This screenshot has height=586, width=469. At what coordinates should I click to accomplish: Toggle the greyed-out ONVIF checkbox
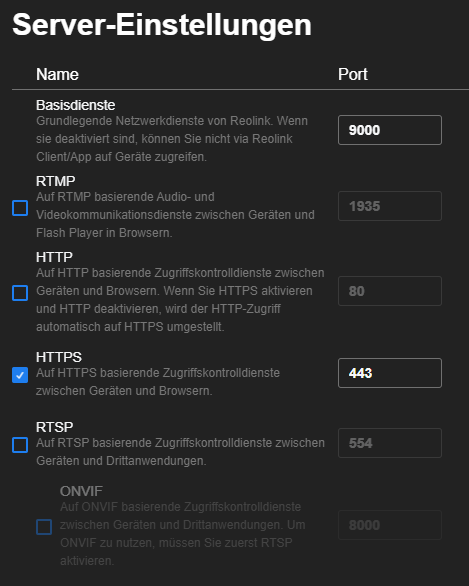(44, 527)
